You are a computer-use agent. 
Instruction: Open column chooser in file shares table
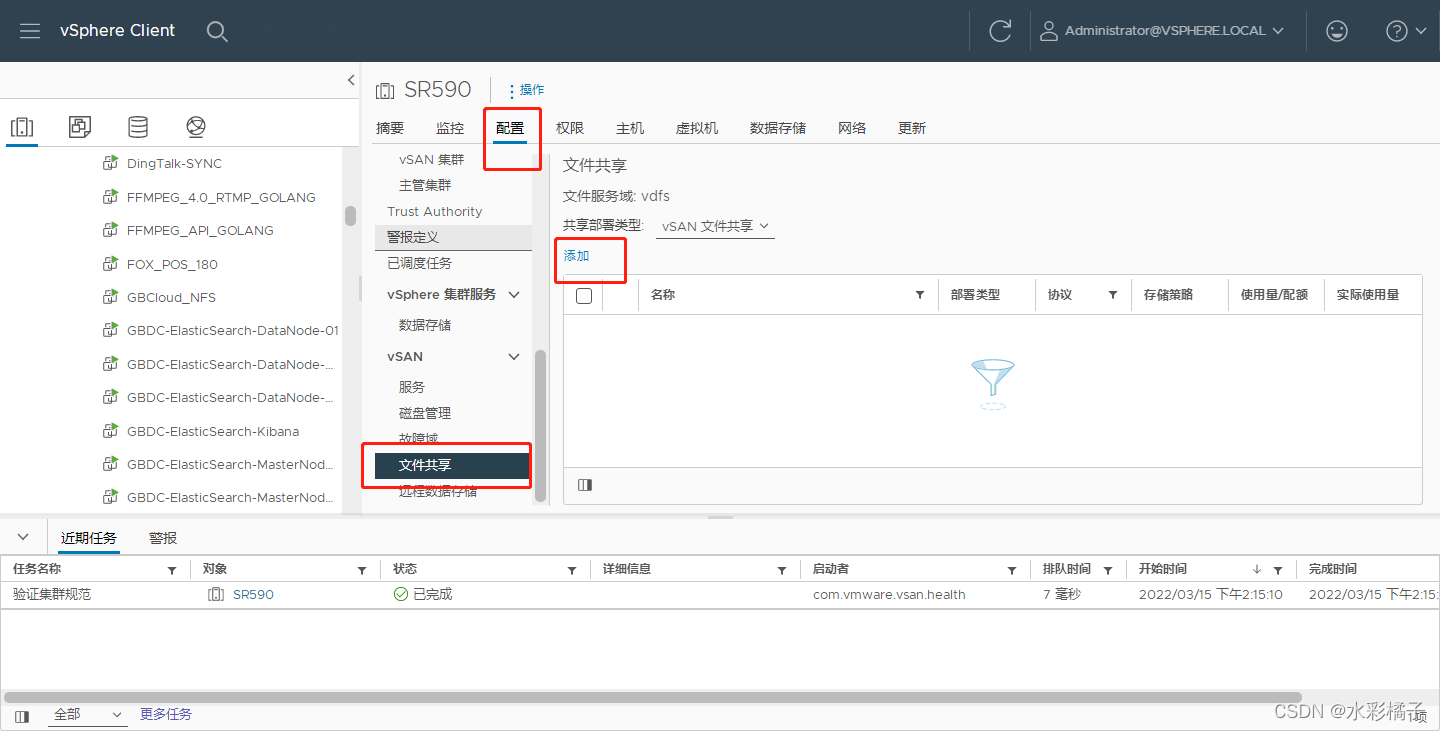(585, 485)
